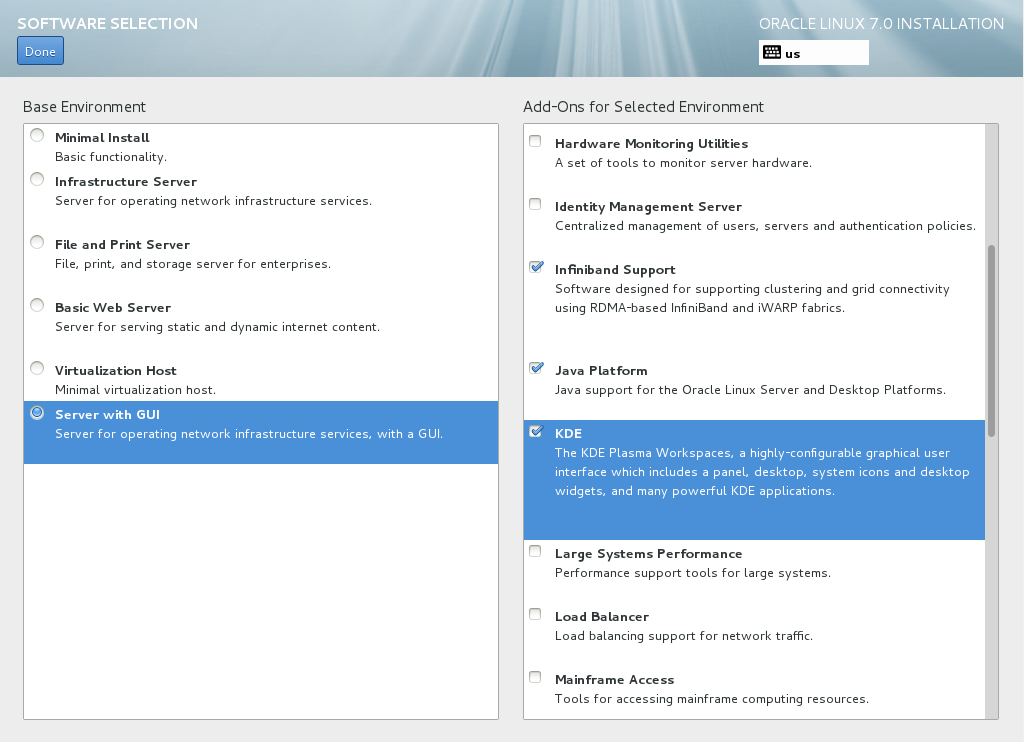The image size is (1024, 742).
Task: Click the Identity Management Server label
Action: (648, 207)
